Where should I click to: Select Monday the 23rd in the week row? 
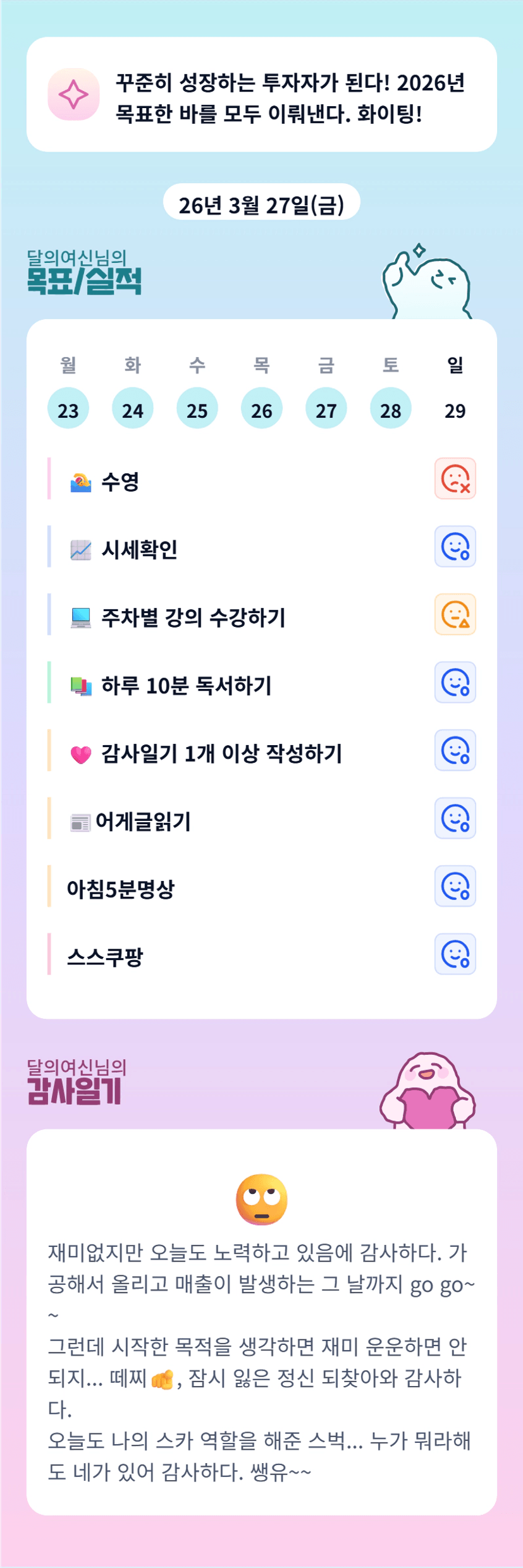(x=68, y=408)
